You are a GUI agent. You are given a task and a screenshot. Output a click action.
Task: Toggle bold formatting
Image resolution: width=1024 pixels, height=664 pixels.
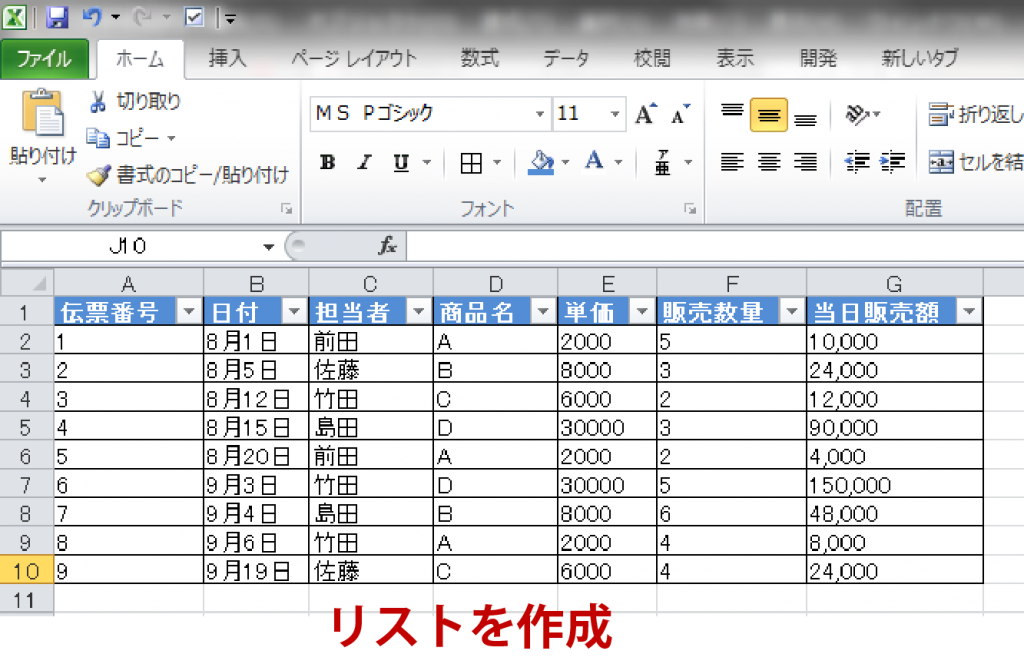point(327,162)
